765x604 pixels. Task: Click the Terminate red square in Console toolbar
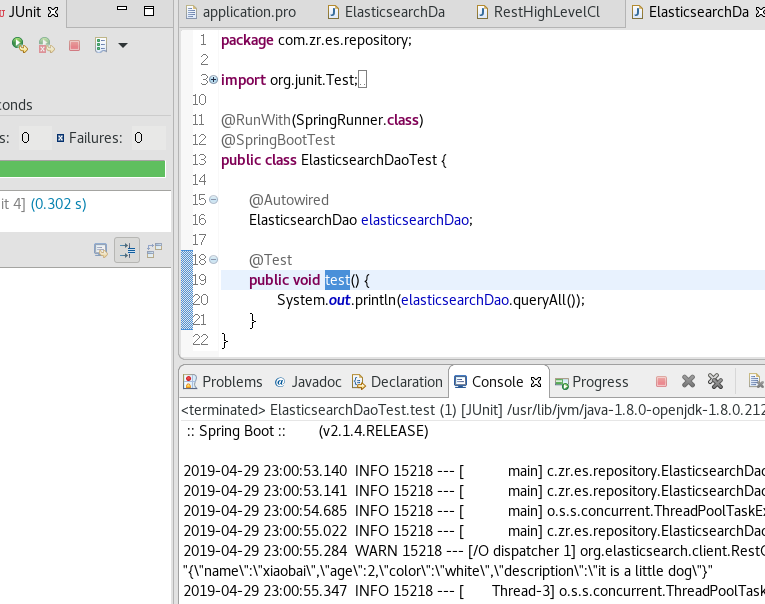[661, 382]
